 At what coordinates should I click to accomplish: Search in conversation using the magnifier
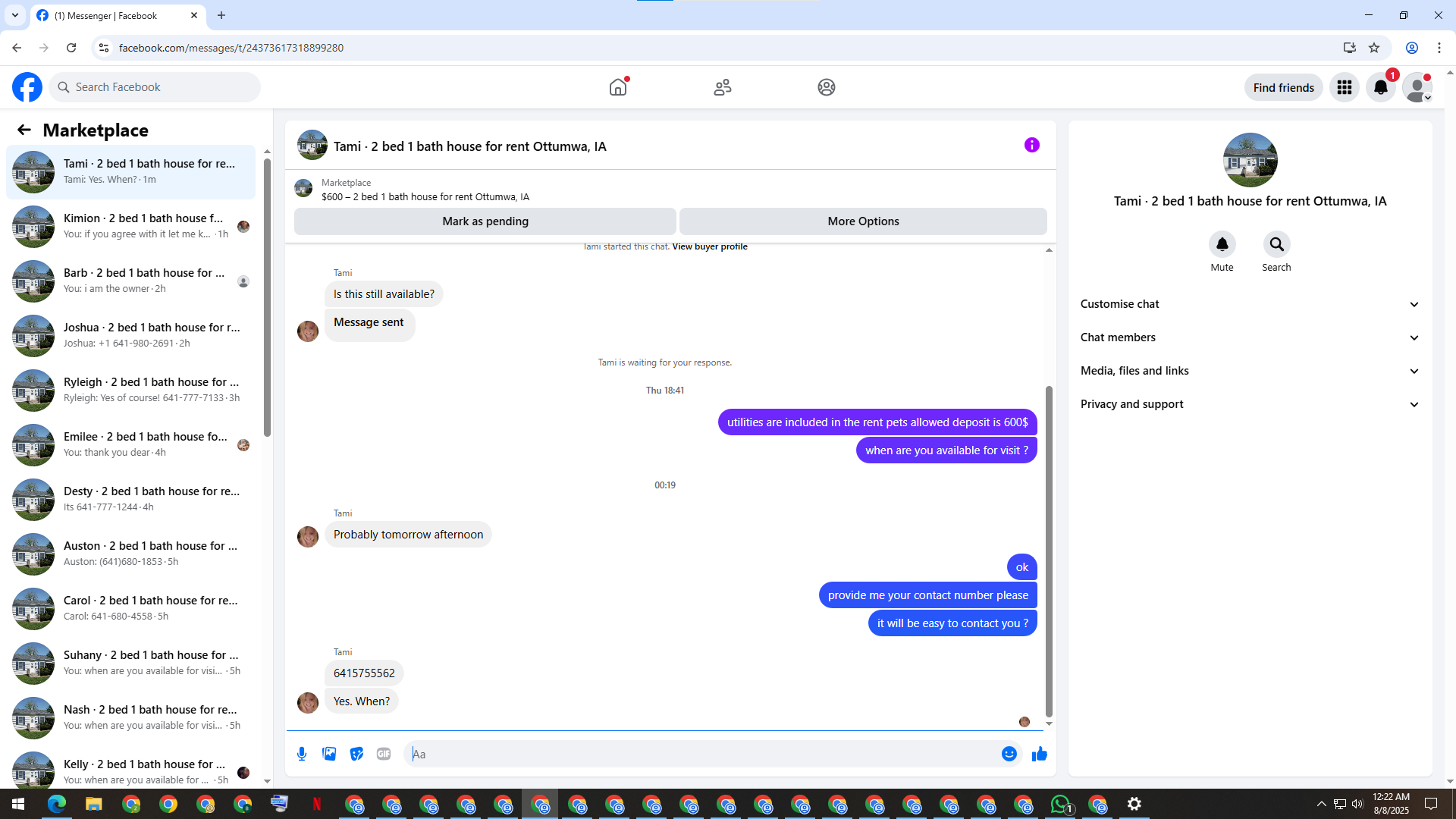tap(1276, 244)
